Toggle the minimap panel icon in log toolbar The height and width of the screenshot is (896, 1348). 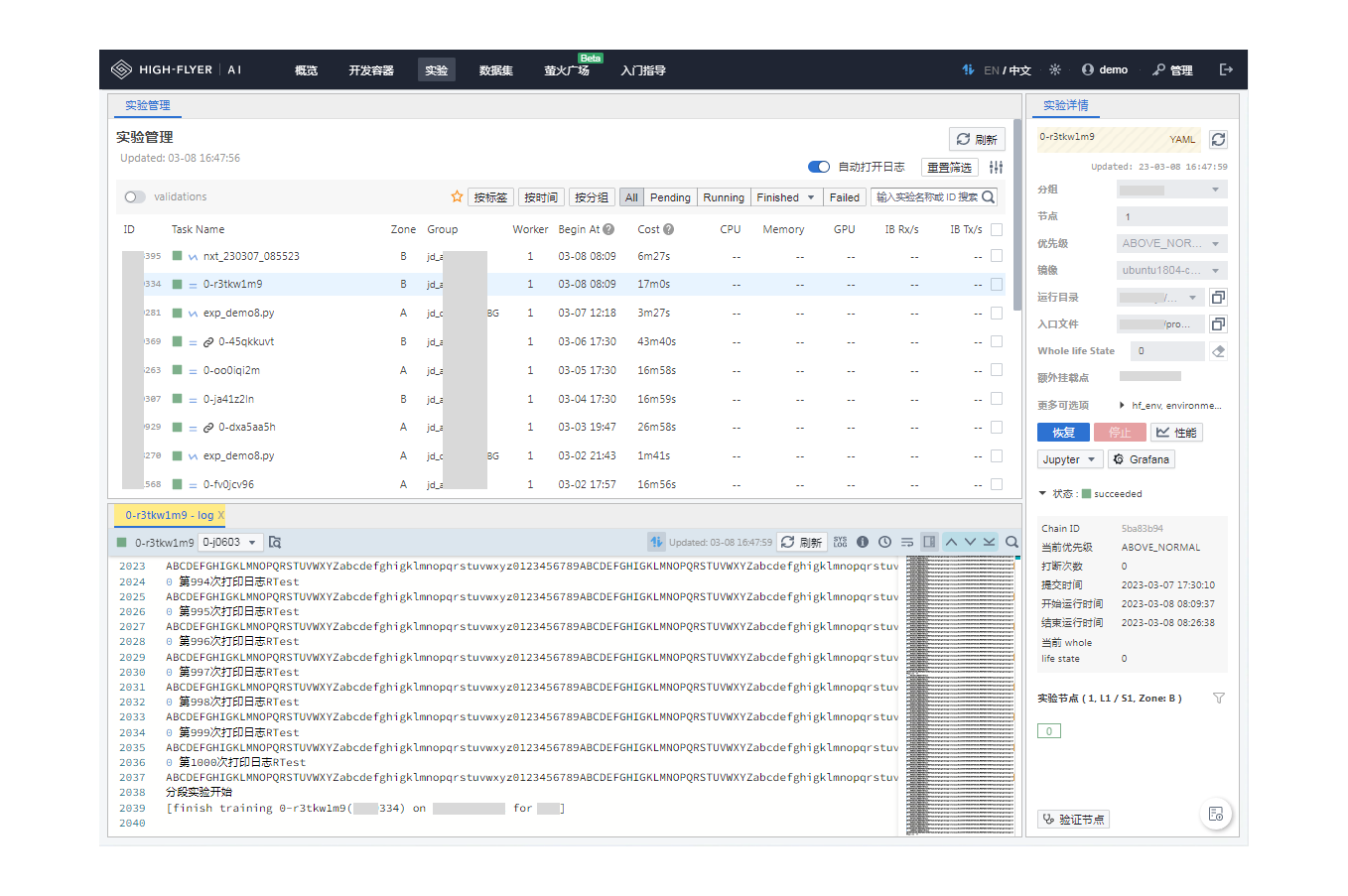tap(929, 542)
